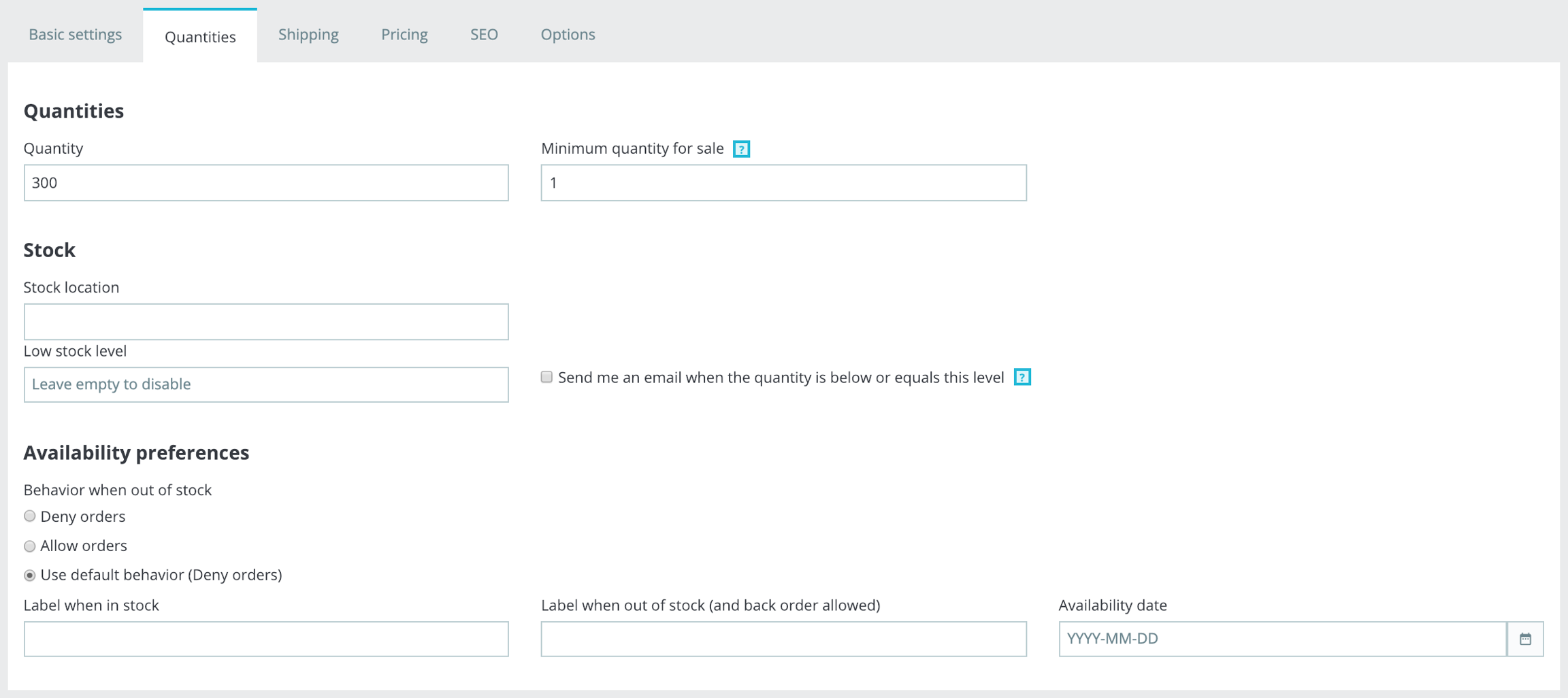Screen dimensions: 1568x698
Task: Click the Stock location text field
Action: pyautogui.click(x=266, y=322)
